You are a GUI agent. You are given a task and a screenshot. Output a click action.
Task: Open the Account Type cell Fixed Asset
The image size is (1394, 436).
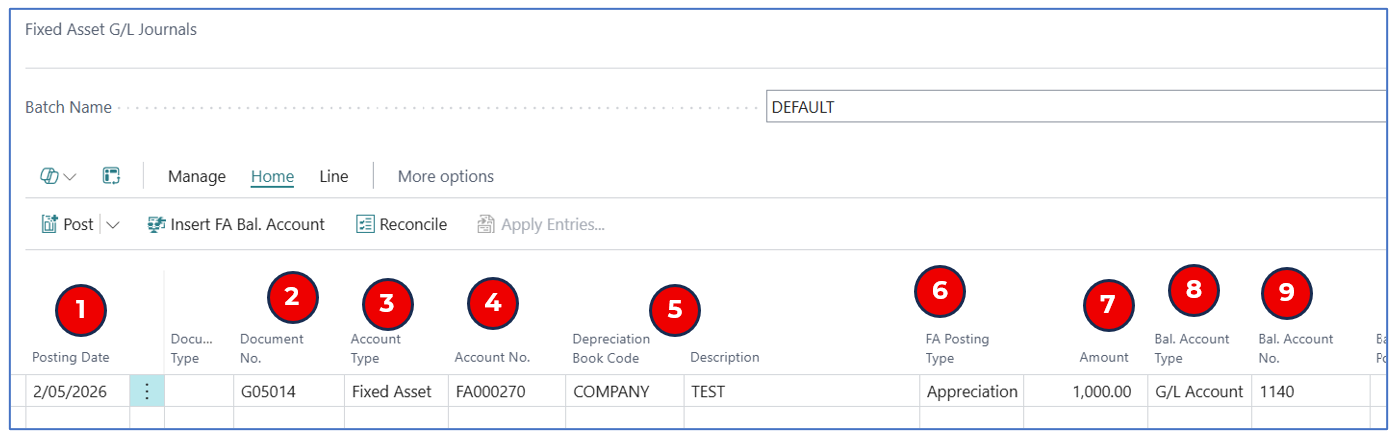click(x=392, y=392)
